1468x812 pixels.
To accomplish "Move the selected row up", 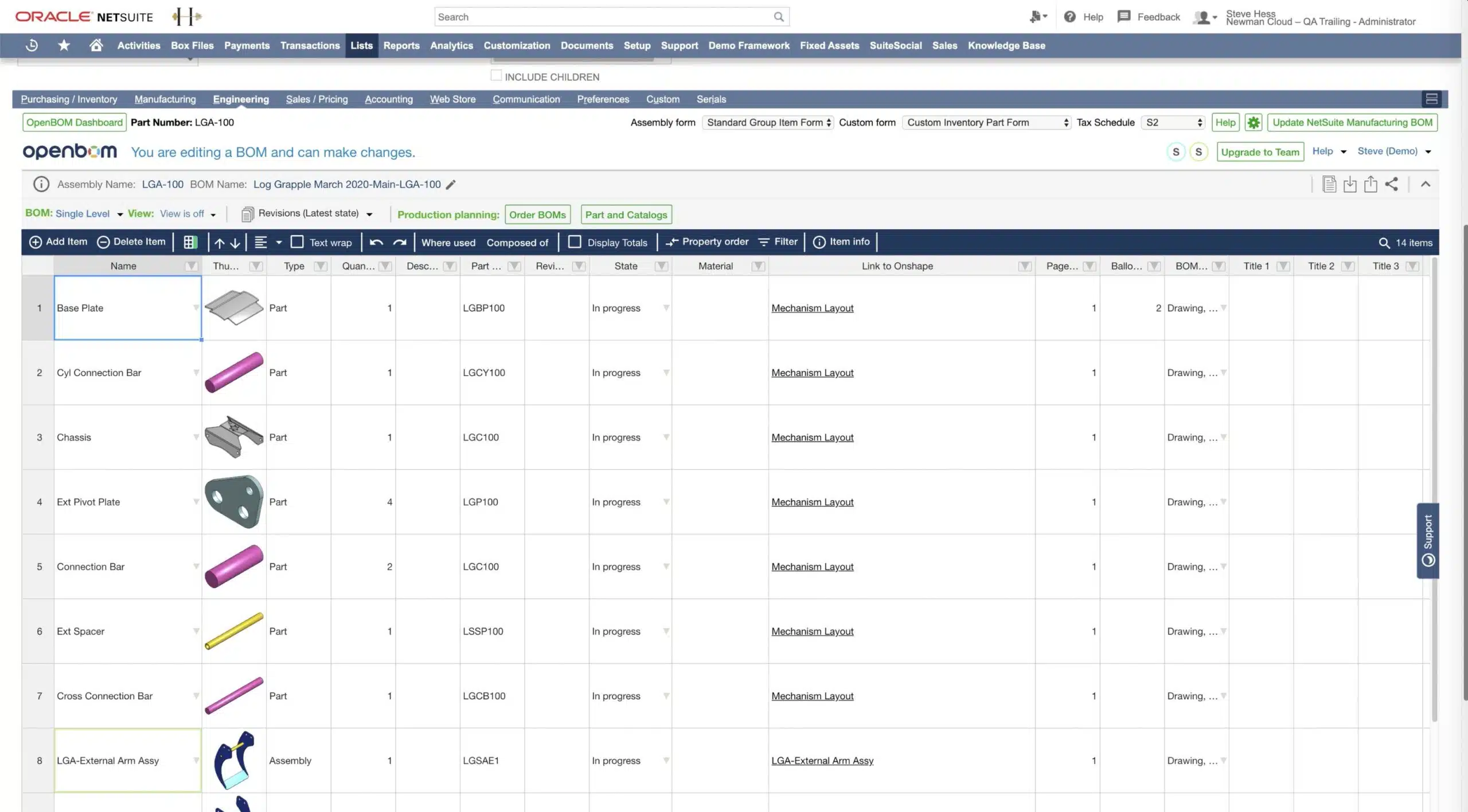I will click(x=220, y=243).
